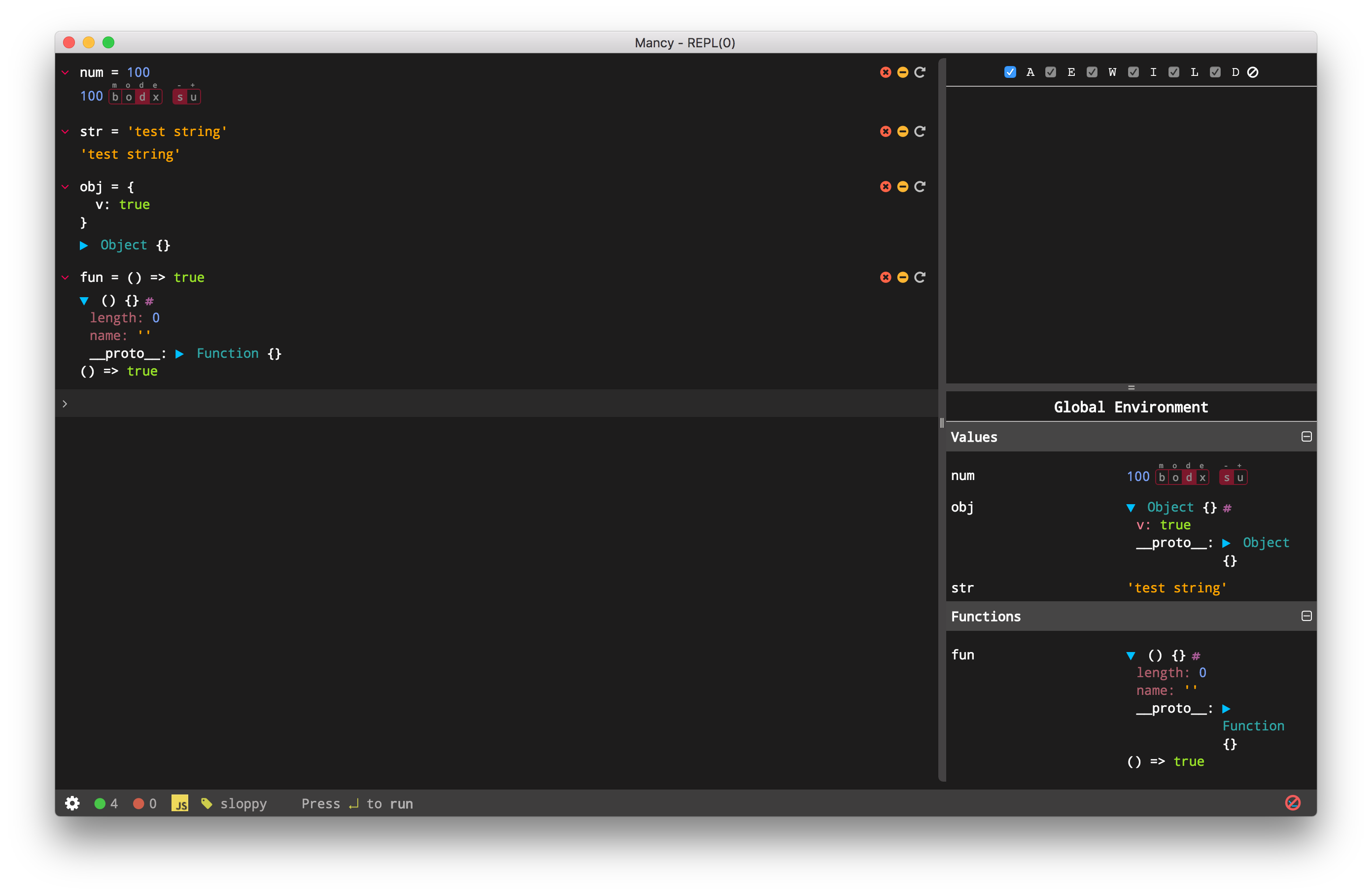Click the collapse button for Values panel

pyautogui.click(x=1307, y=436)
